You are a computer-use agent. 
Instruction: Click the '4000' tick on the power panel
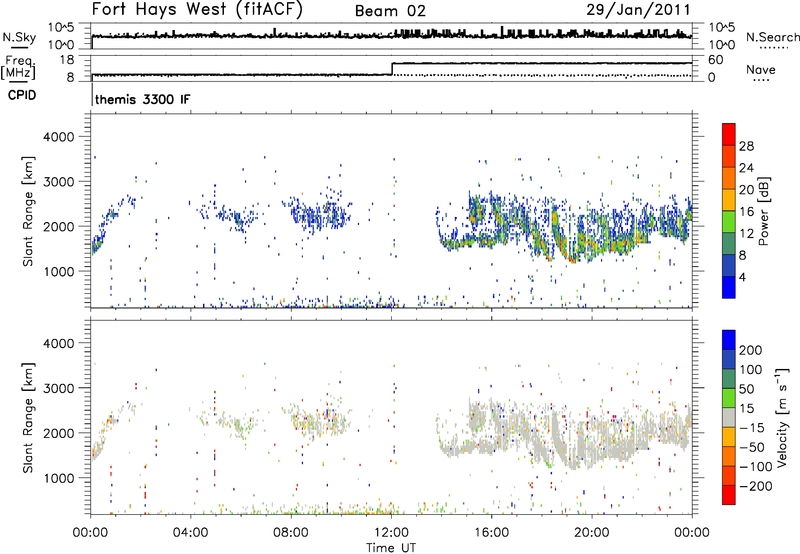[58, 137]
